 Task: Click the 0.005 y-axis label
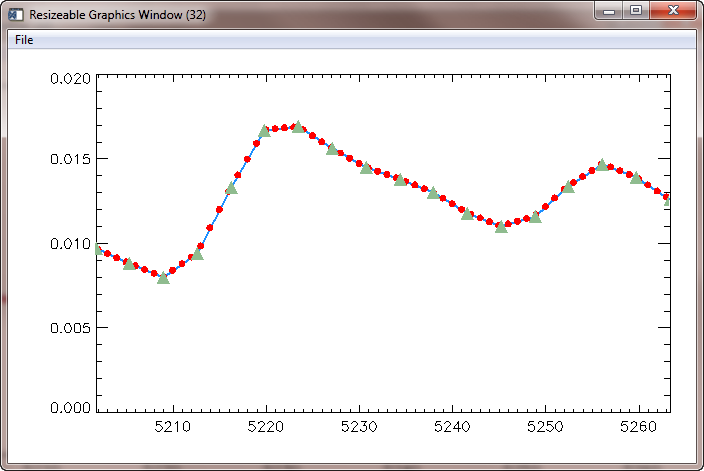point(71,327)
